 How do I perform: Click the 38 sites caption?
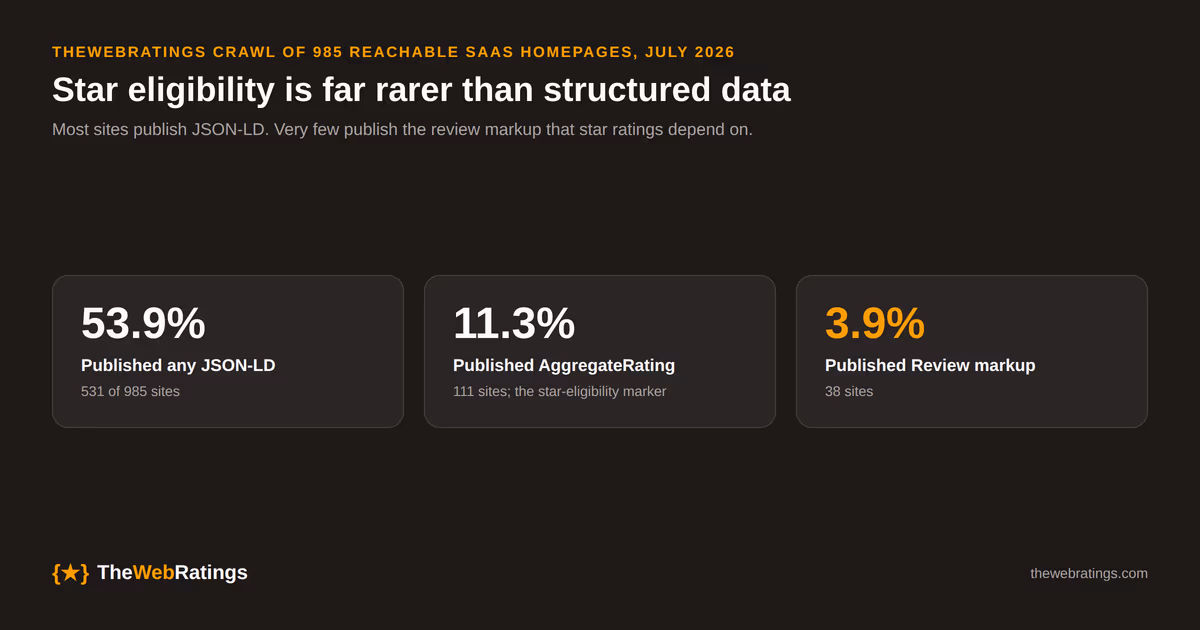pos(849,392)
